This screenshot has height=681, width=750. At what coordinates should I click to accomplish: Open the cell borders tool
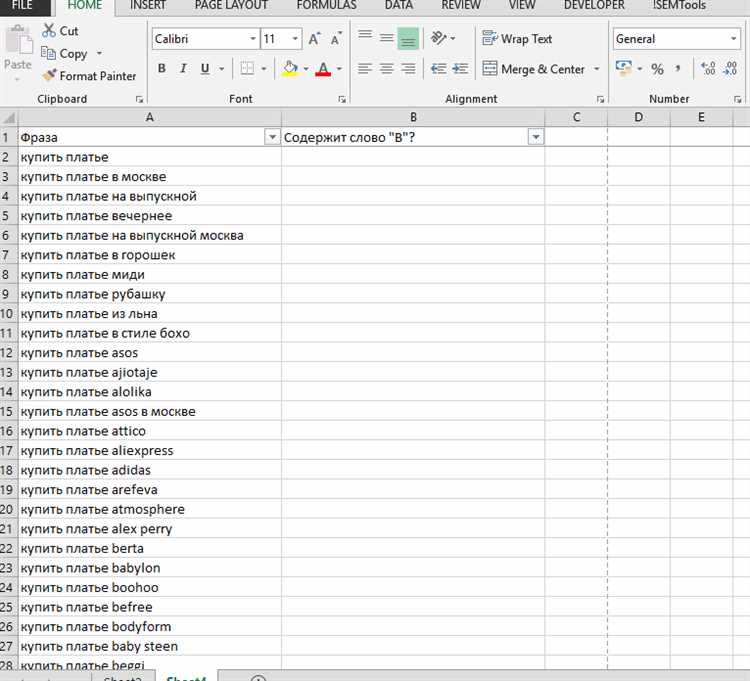pyautogui.click(x=247, y=68)
